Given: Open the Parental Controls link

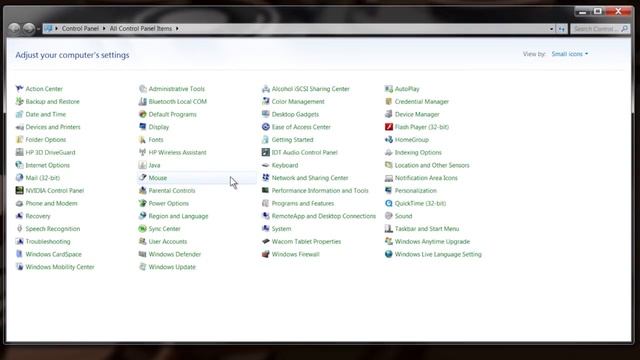Looking at the screenshot, I should (x=171, y=191).
